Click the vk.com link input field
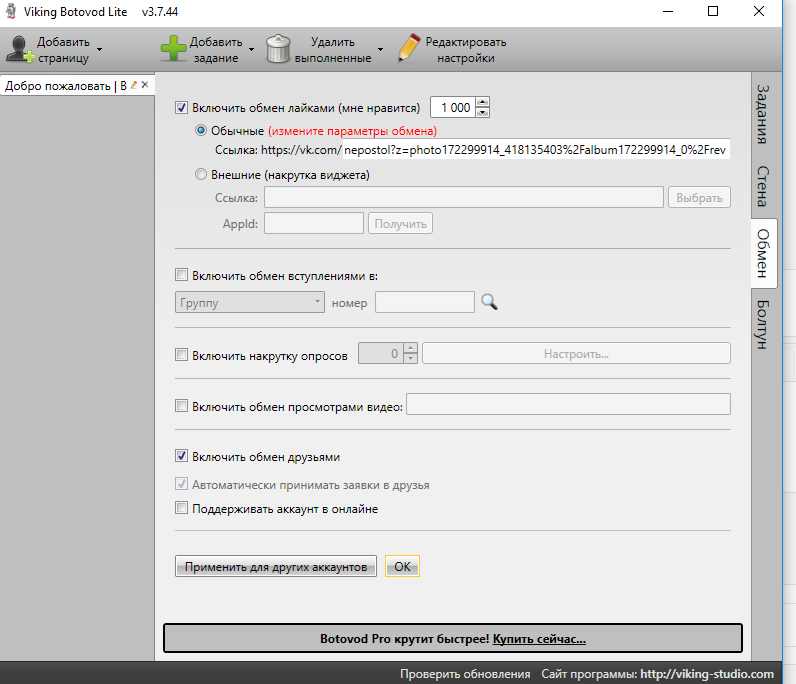 (x=537, y=149)
